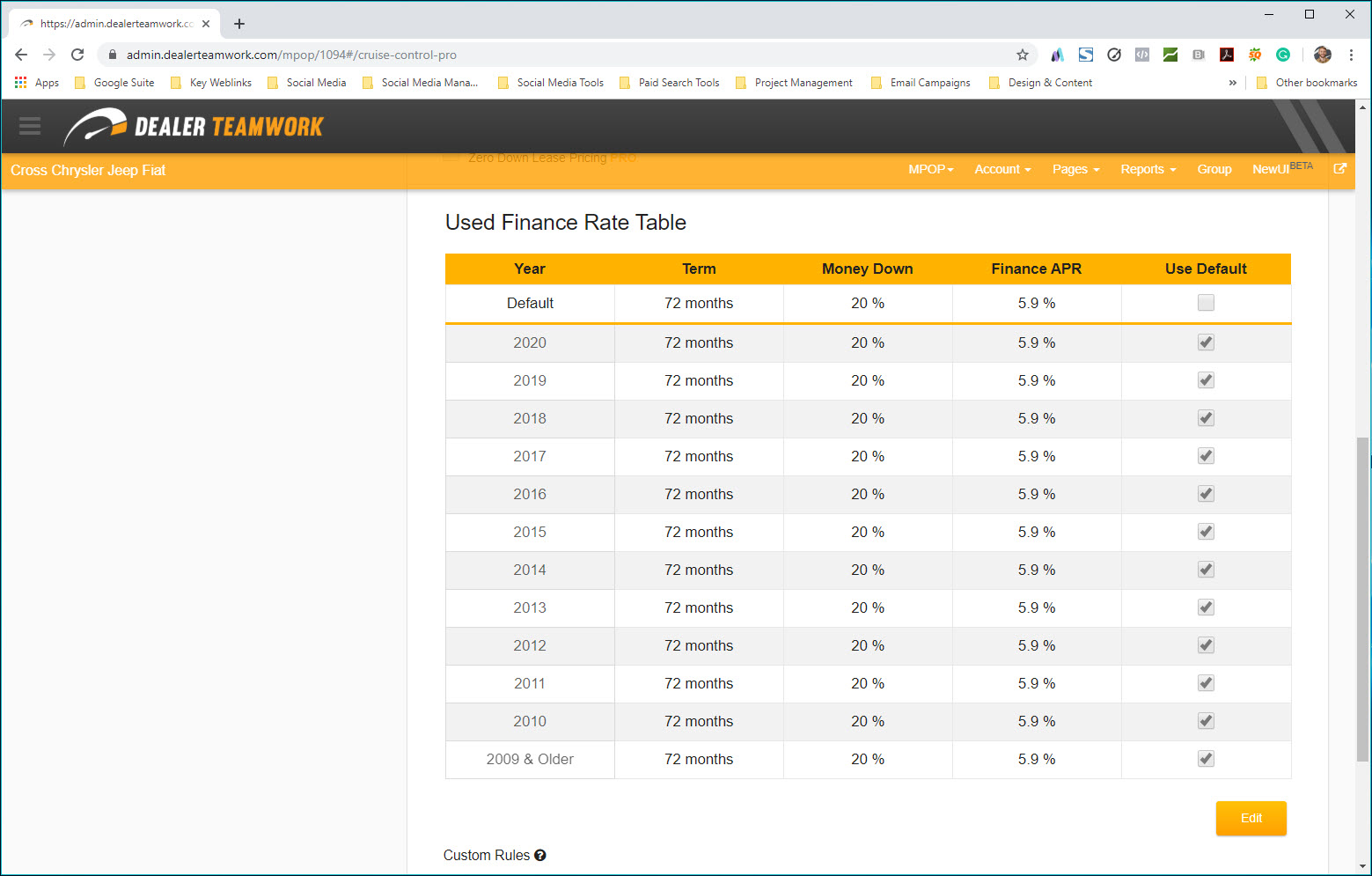1372x876 pixels.
Task: Select the Group menu item
Action: point(1214,169)
